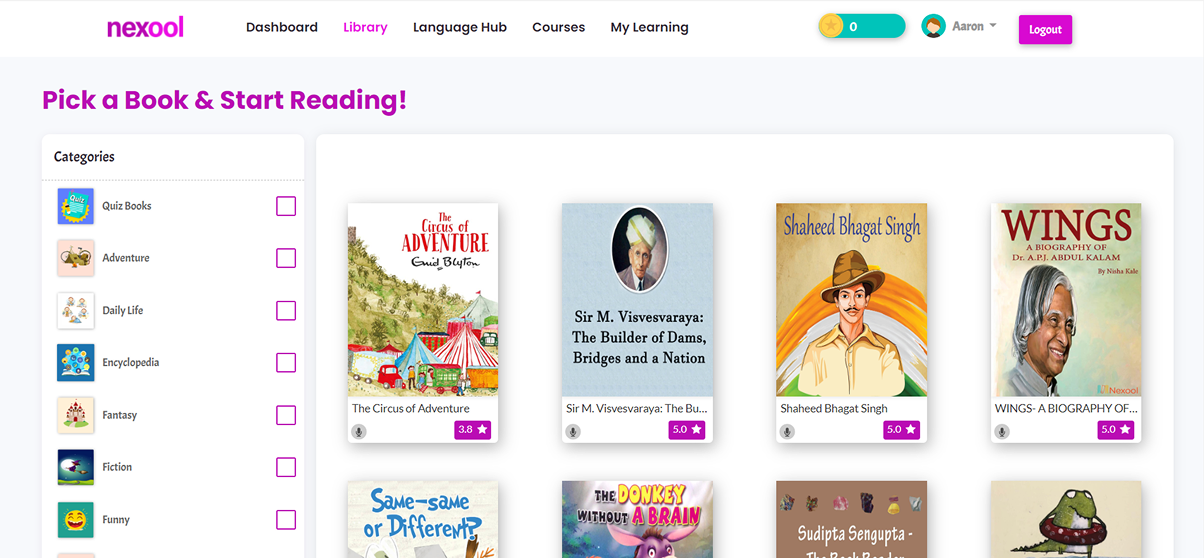The width and height of the screenshot is (1204, 558).
Task: Click the Quiz Books category label
Action: (x=127, y=206)
